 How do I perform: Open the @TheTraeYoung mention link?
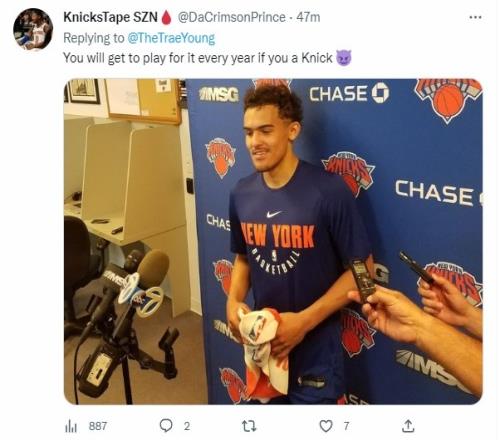click(x=171, y=38)
